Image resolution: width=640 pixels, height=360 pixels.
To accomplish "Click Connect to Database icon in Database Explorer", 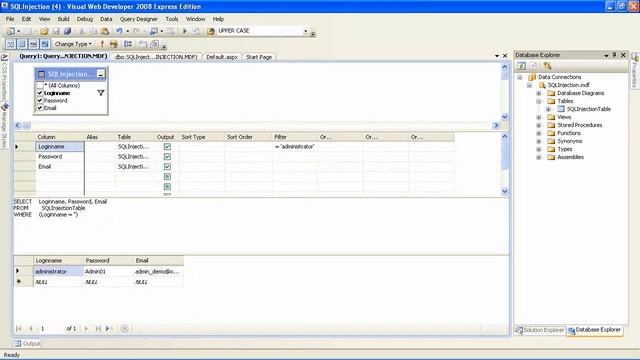I will click(x=547, y=66).
